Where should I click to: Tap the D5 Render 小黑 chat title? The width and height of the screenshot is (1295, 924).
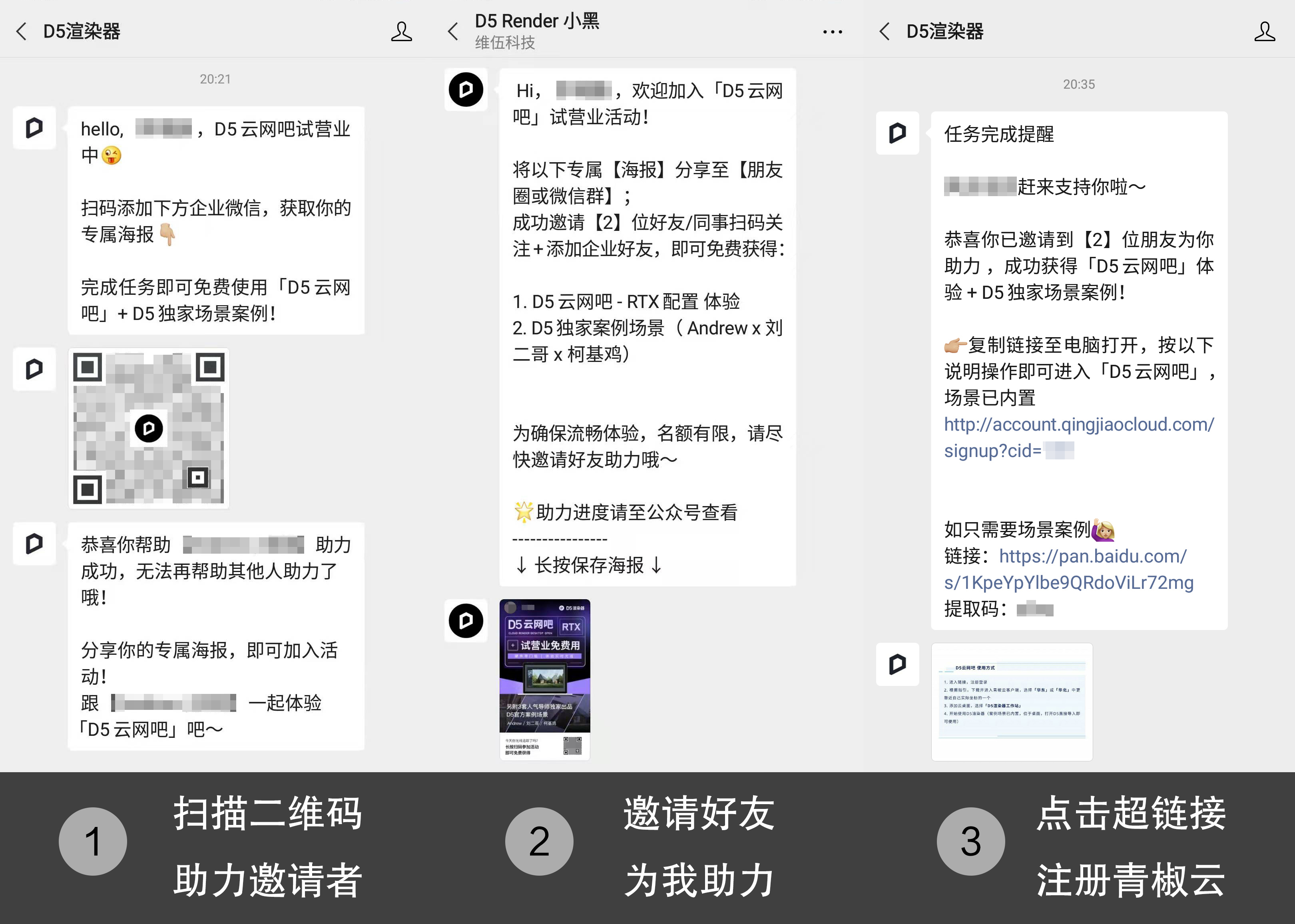[537, 21]
